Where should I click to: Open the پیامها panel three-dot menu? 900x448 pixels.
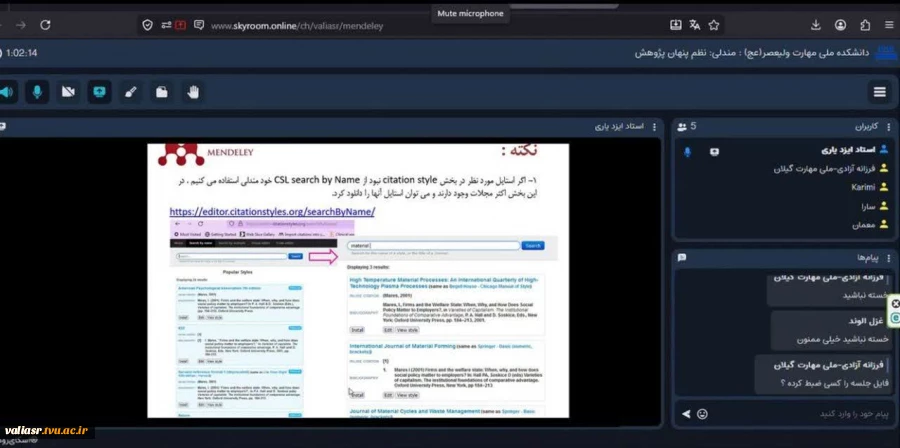click(x=889, y=258)
